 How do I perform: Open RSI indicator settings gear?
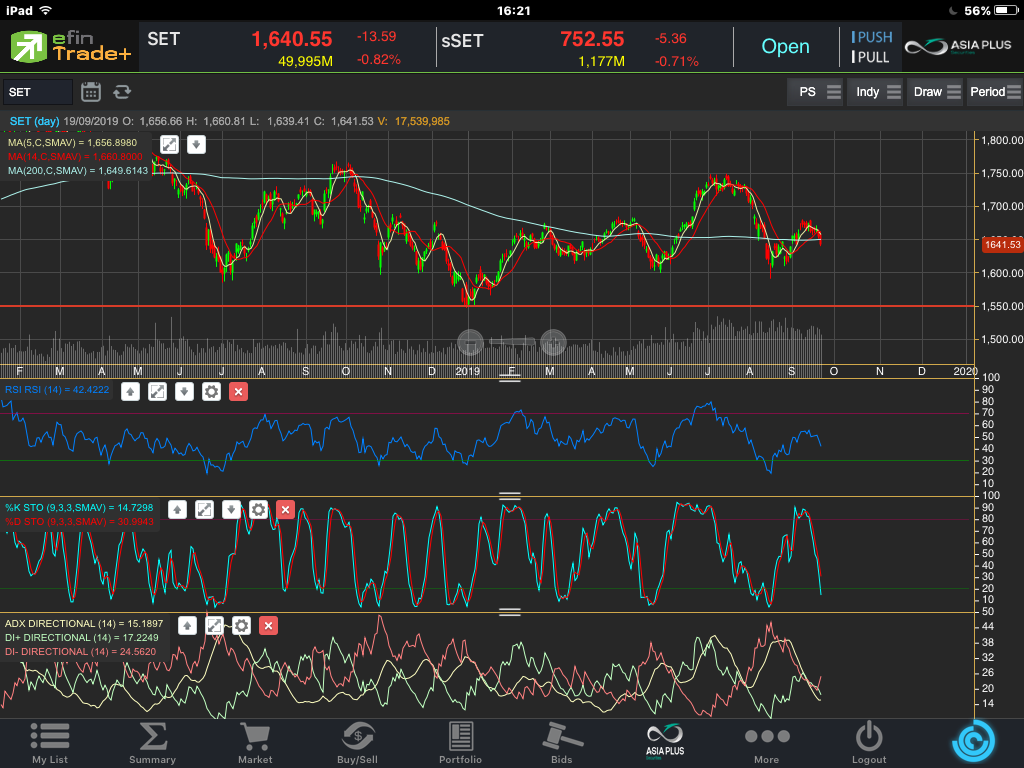(211, 391)
